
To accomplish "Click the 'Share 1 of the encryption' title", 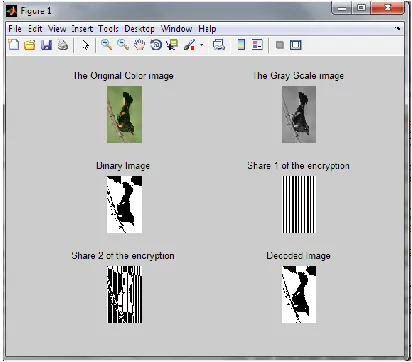I will coord(298,166).
